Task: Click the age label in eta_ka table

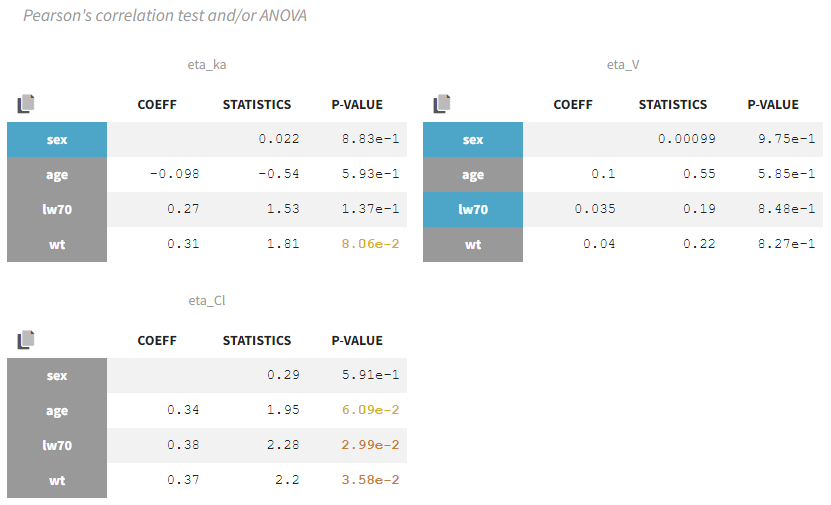Action: [x=57, y=174]
